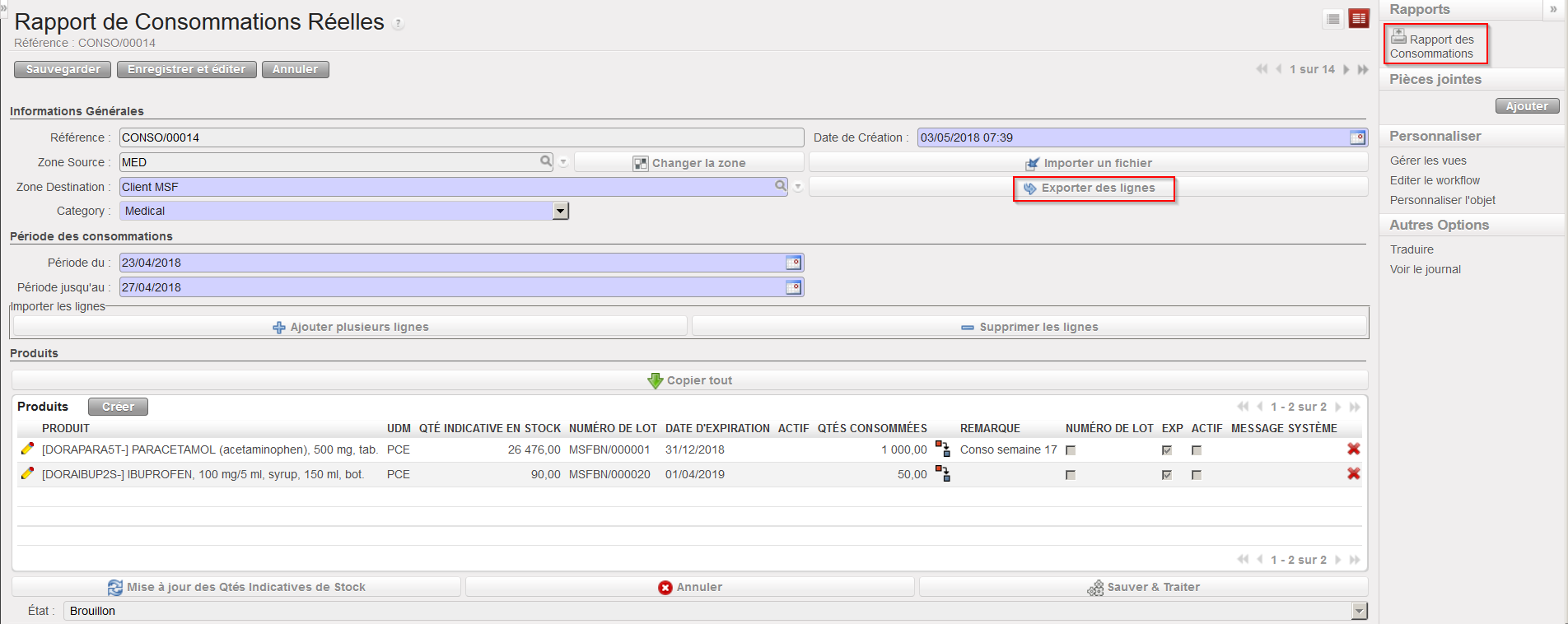Click the split-line icon in Paracetamol row

[x=943, y=449]
